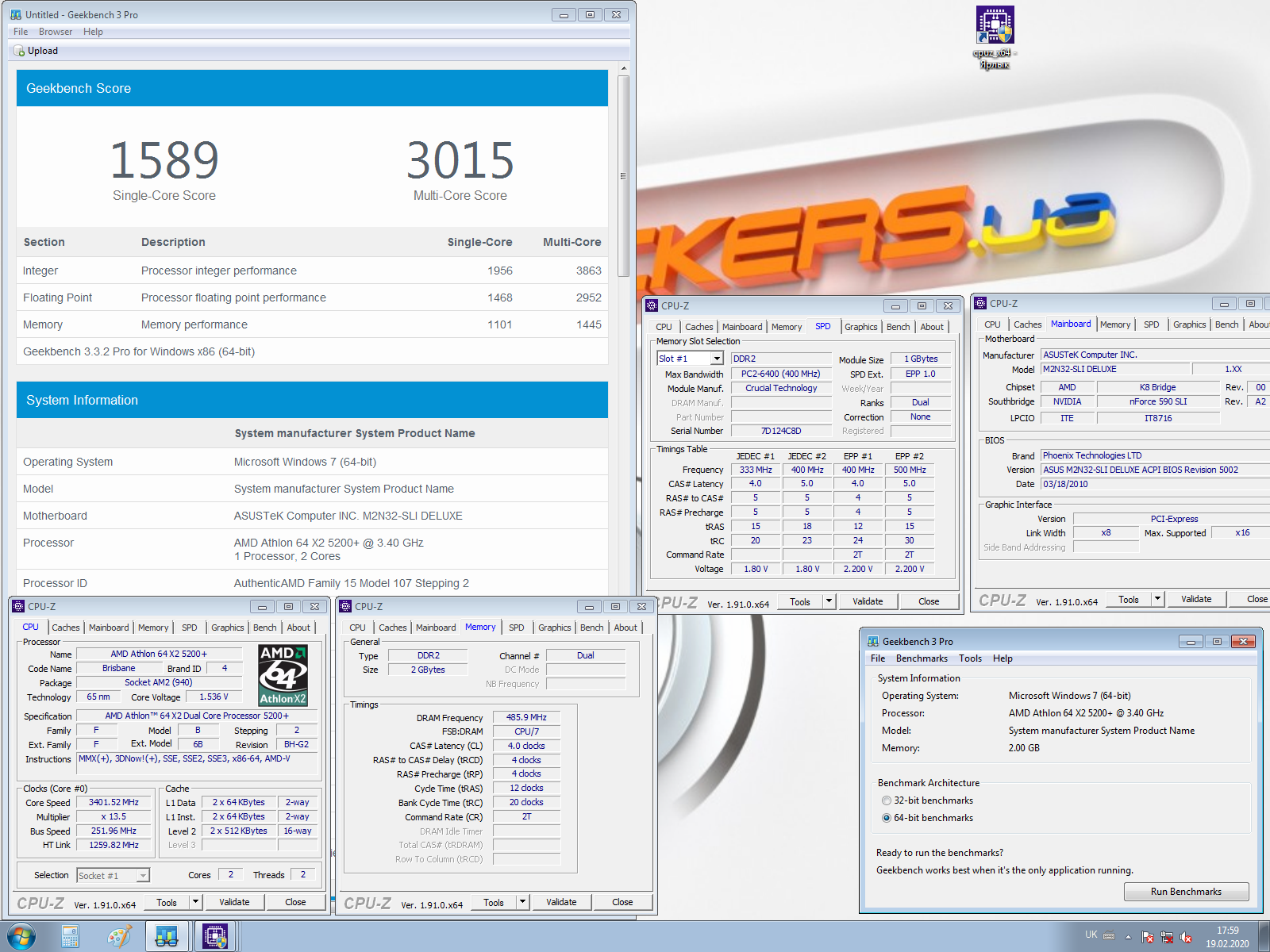
Task: Click Close button in CPU-Z Memory window
Action: tap(622, 902)
